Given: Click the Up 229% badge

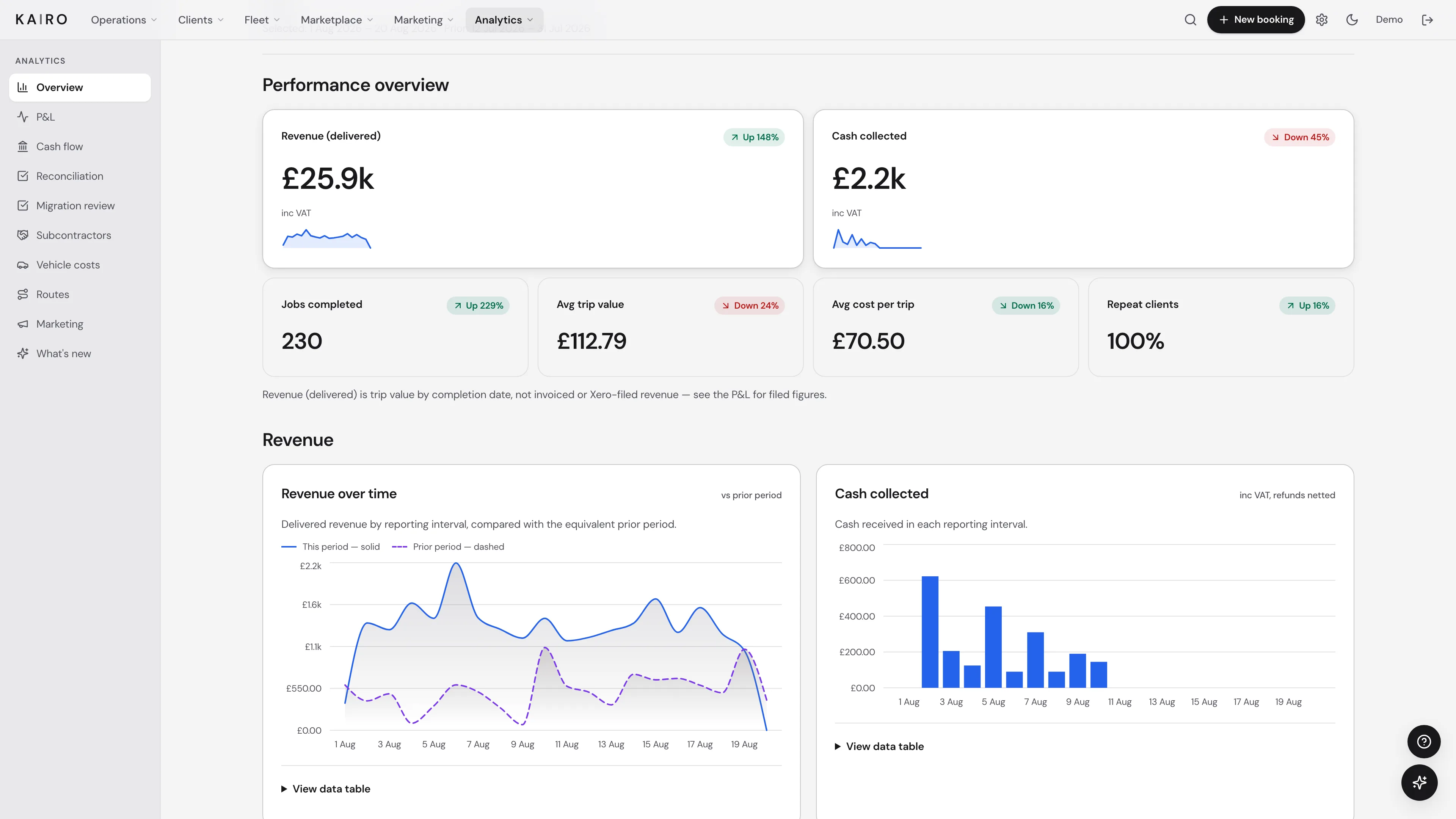Looking at the screenshot, I should coord(478,306).
